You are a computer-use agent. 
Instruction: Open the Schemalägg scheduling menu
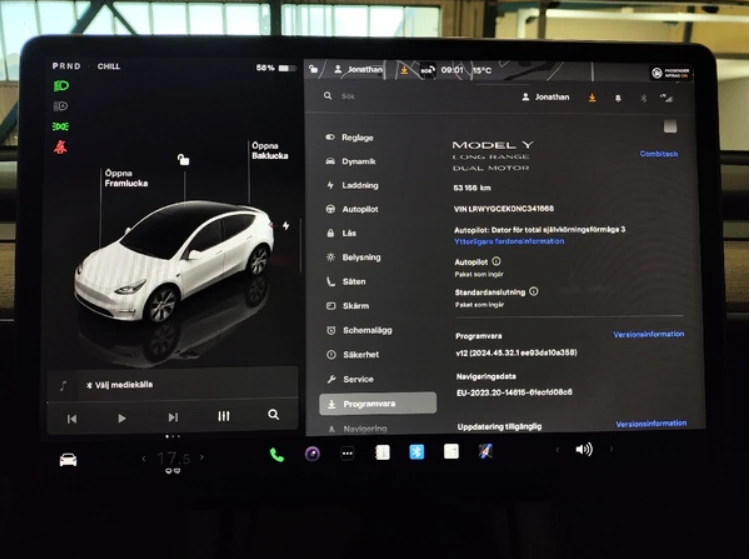[359, 330]
